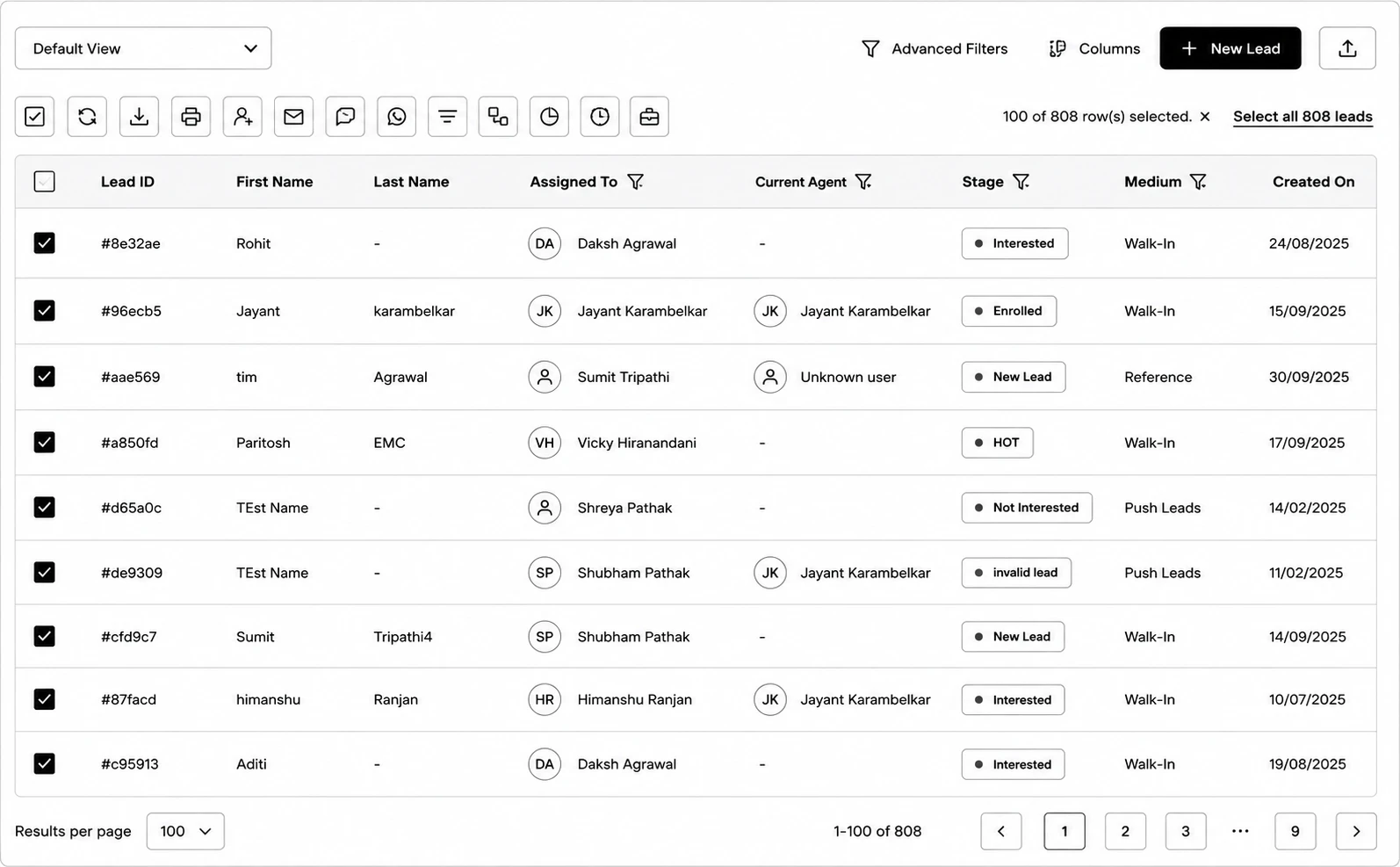
Task: Click the New Lead button
Action: tap(1230, 48)
